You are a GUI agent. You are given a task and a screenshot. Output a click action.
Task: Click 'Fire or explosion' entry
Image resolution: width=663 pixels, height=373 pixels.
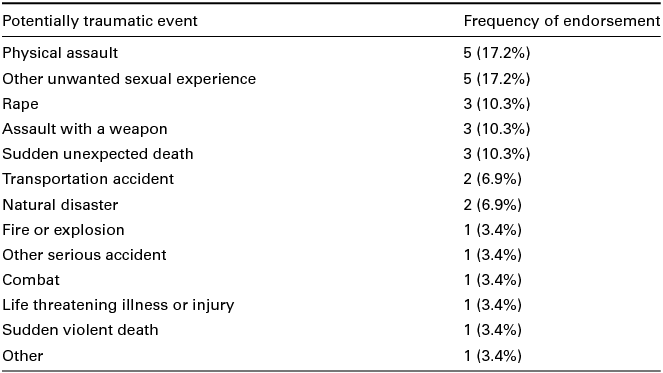[x=63, y=230]
